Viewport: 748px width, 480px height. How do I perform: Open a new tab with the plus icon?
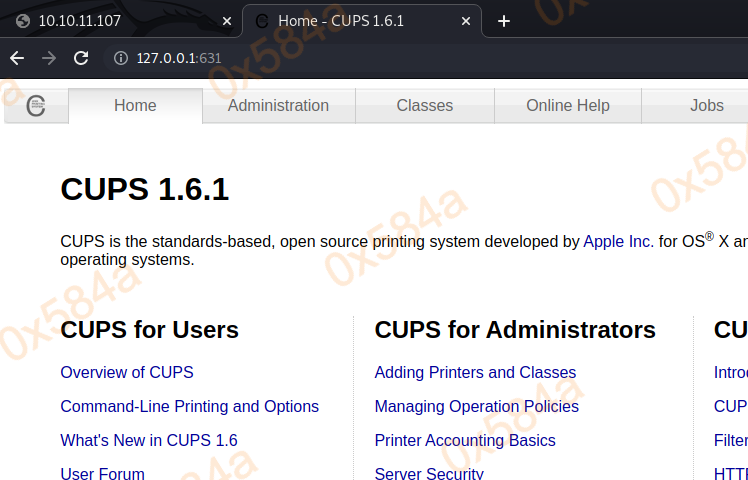(x=504, y=21)
